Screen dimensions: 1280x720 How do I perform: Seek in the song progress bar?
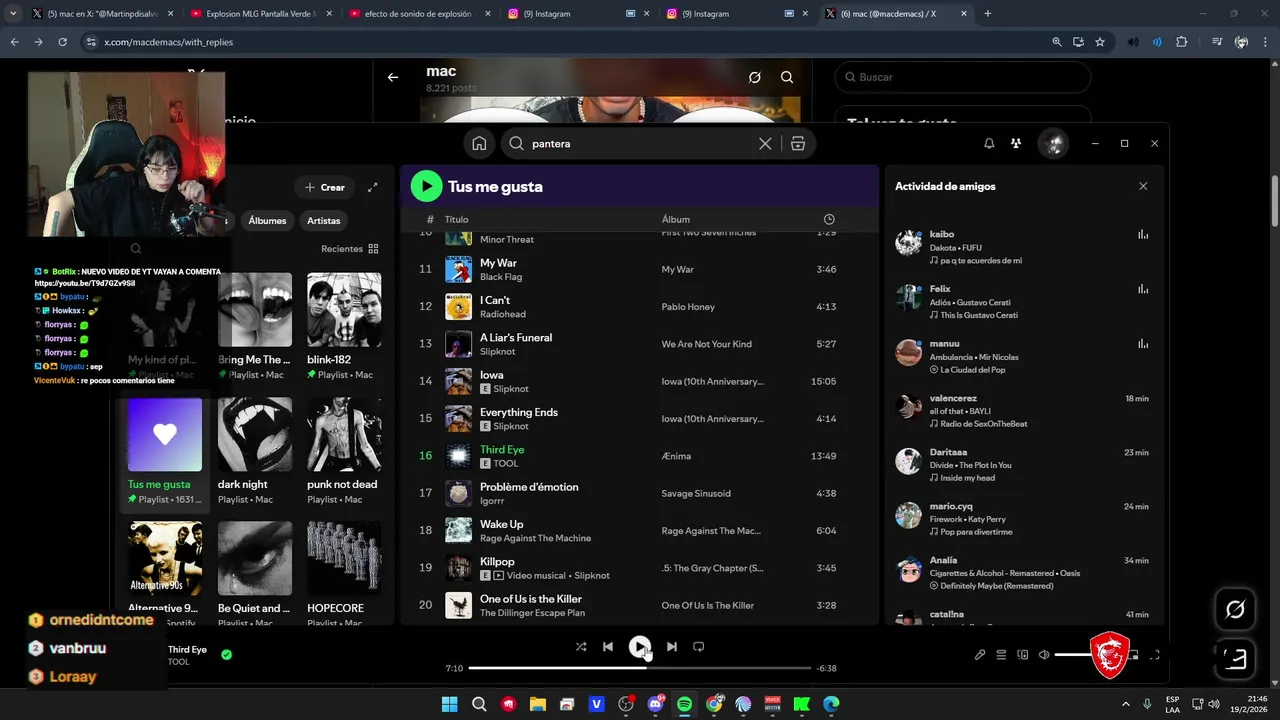click(640, 668)
